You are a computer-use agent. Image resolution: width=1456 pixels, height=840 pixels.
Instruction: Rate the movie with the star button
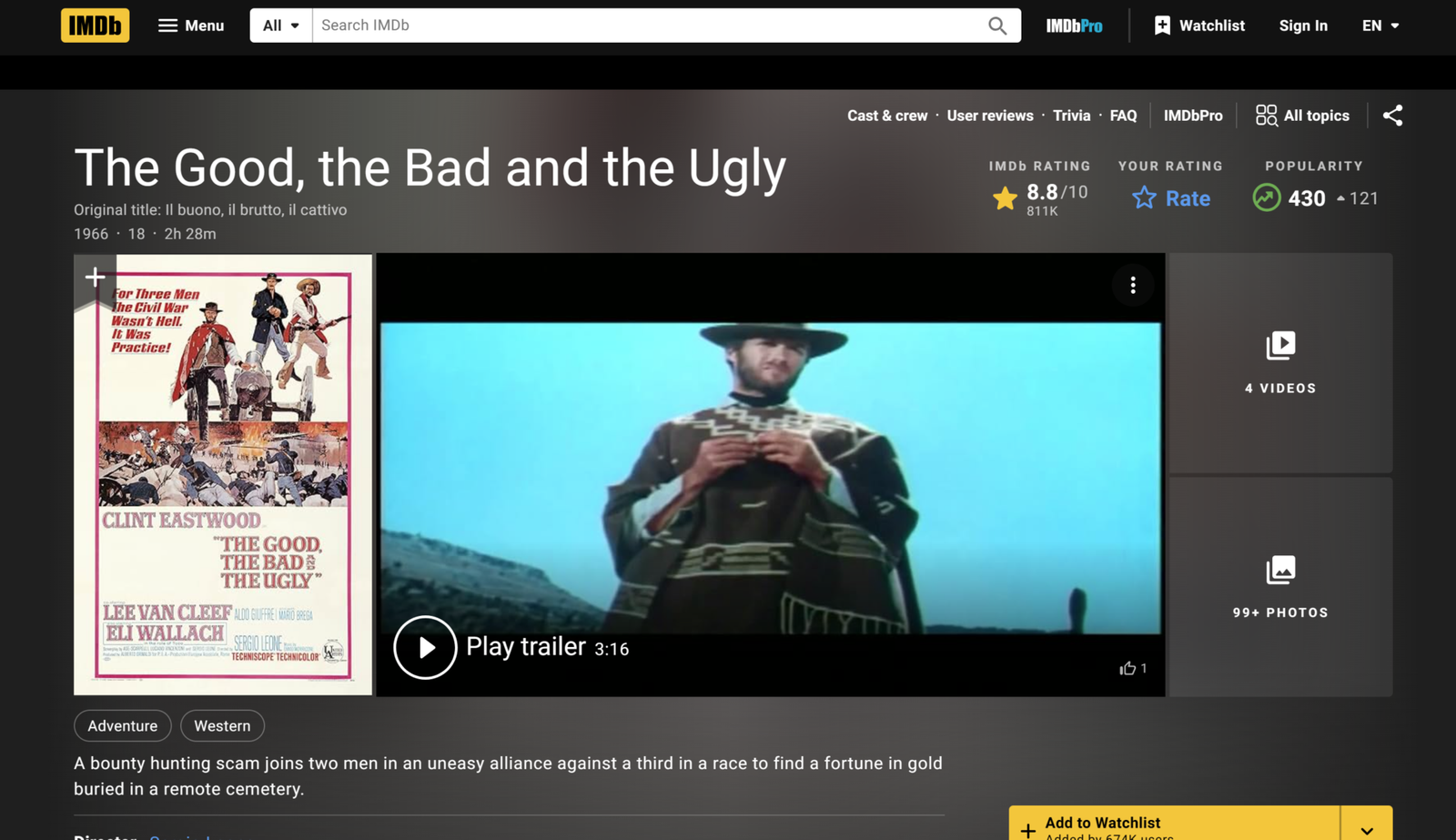click(x=1171, y=197)
